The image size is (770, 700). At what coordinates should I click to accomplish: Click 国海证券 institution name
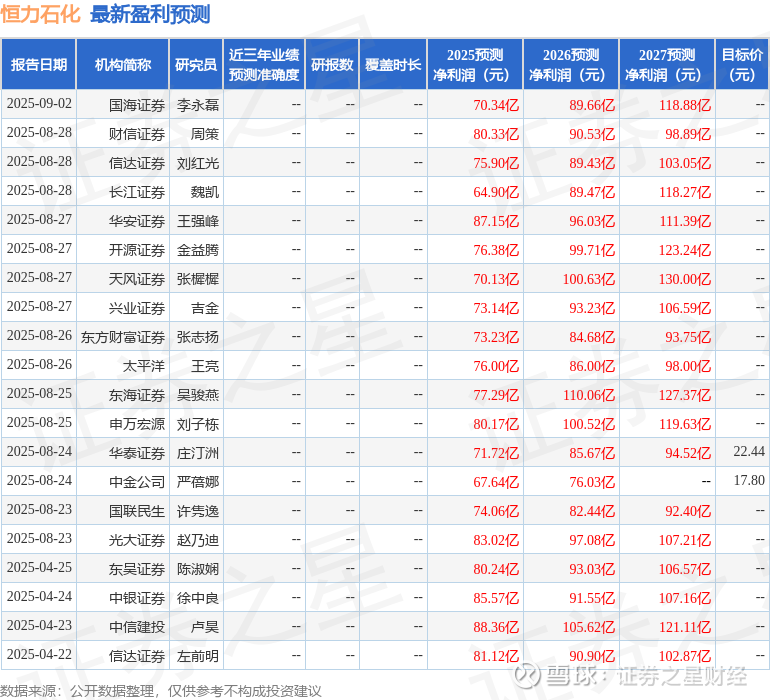pyautogui.click(x=137, y=105)
